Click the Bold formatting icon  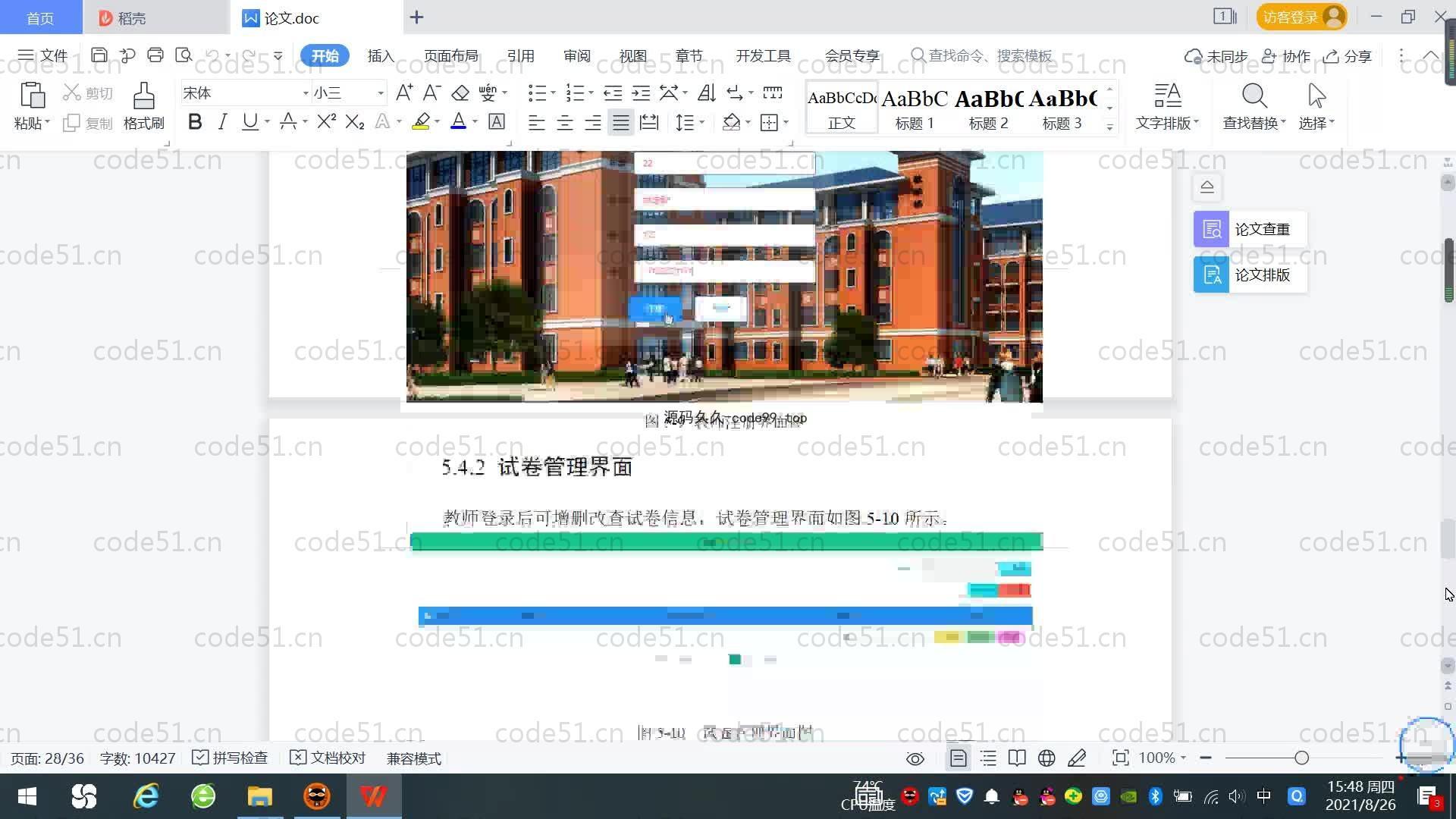[x=195, y=122]
